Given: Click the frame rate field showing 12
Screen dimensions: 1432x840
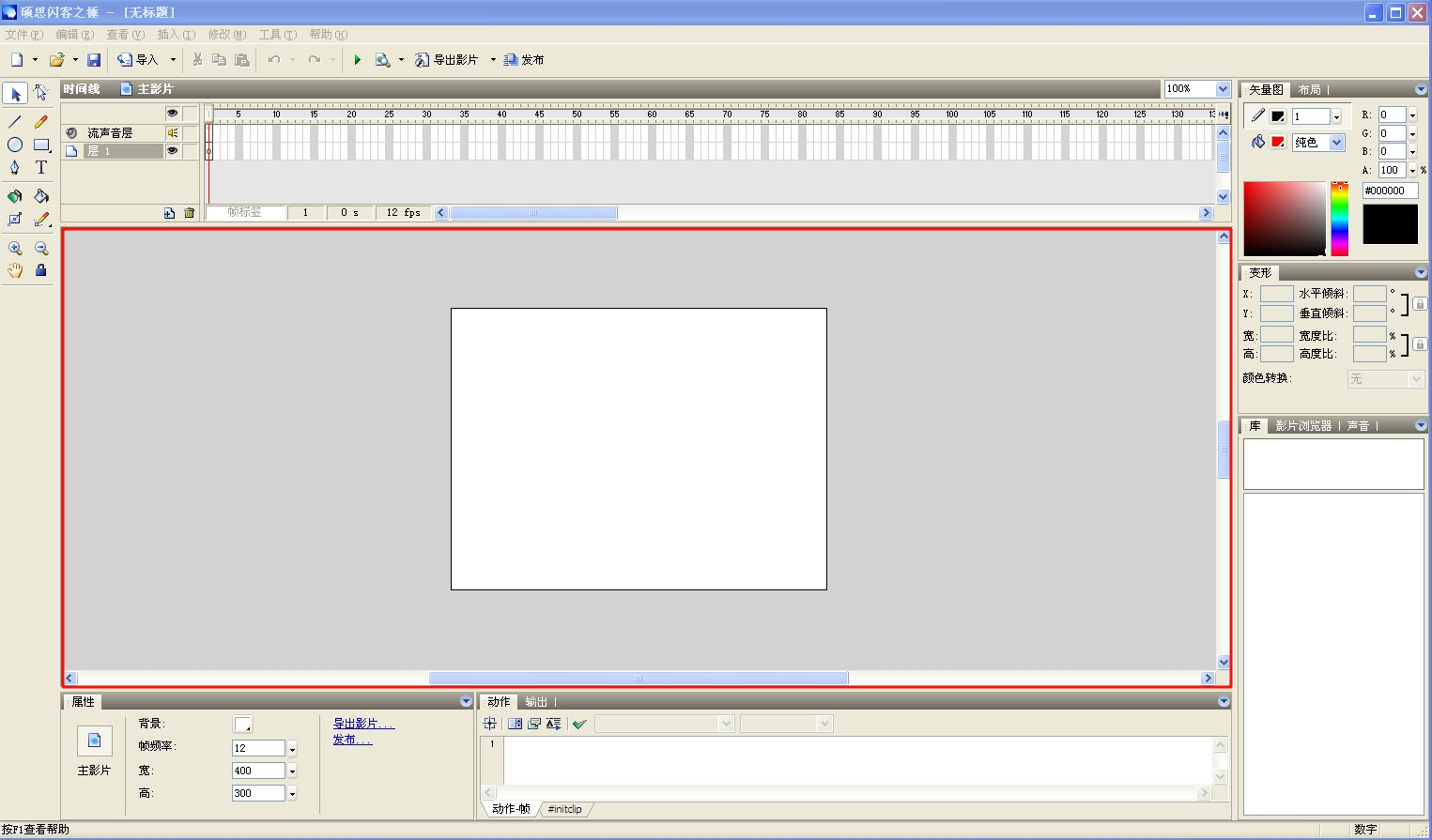Looking at the screenshot, I should point(258,748).
